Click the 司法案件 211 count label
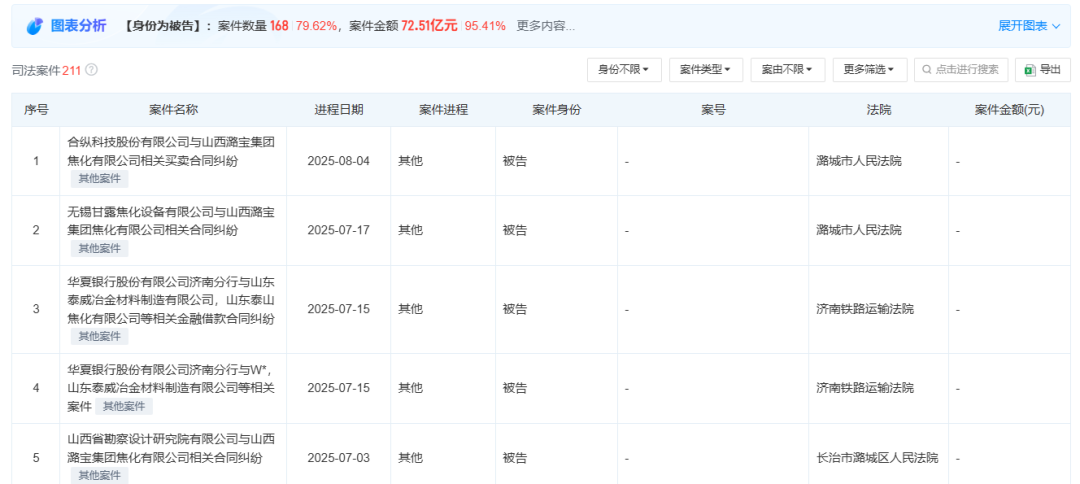Screen dimensions: 1080x484 [47, 70]
